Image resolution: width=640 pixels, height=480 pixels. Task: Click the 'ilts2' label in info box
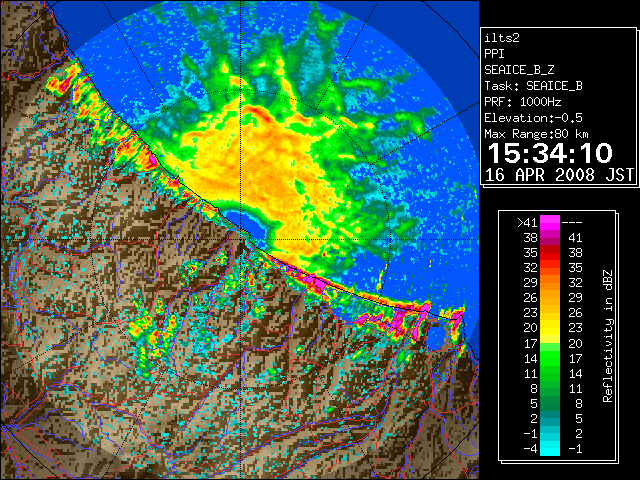(502, 38)
